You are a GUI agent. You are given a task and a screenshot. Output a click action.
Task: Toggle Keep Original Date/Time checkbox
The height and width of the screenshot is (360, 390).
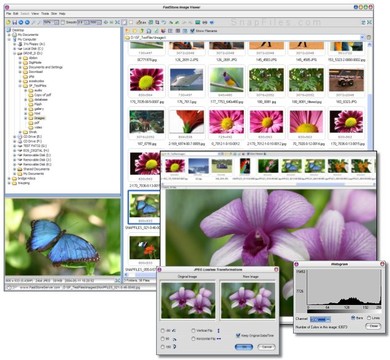[x=238, y=335]
